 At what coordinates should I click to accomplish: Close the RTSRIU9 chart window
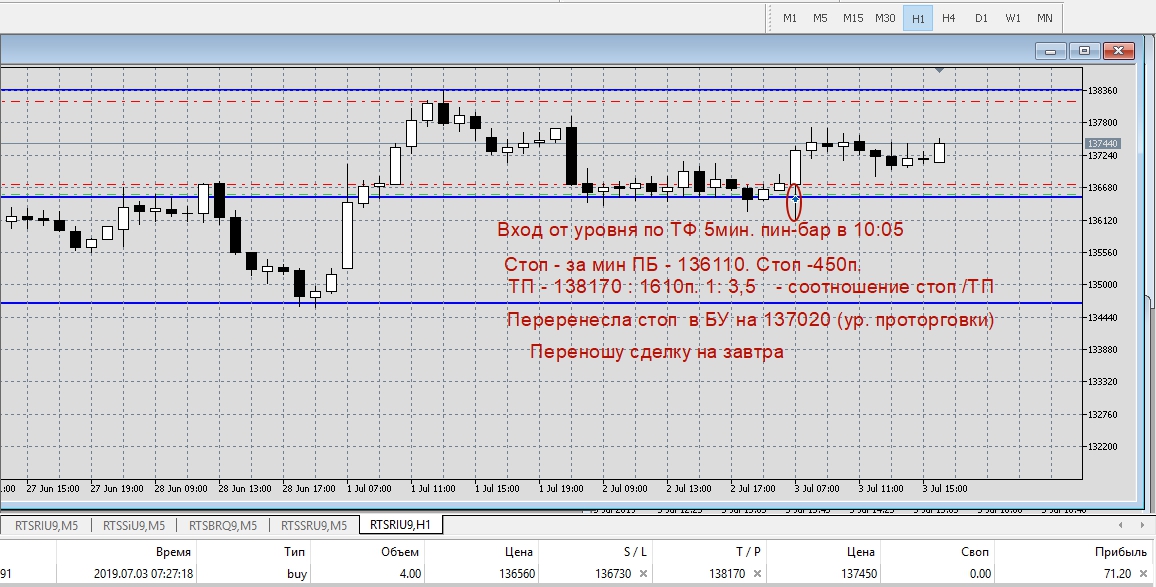coord(1118,51)
